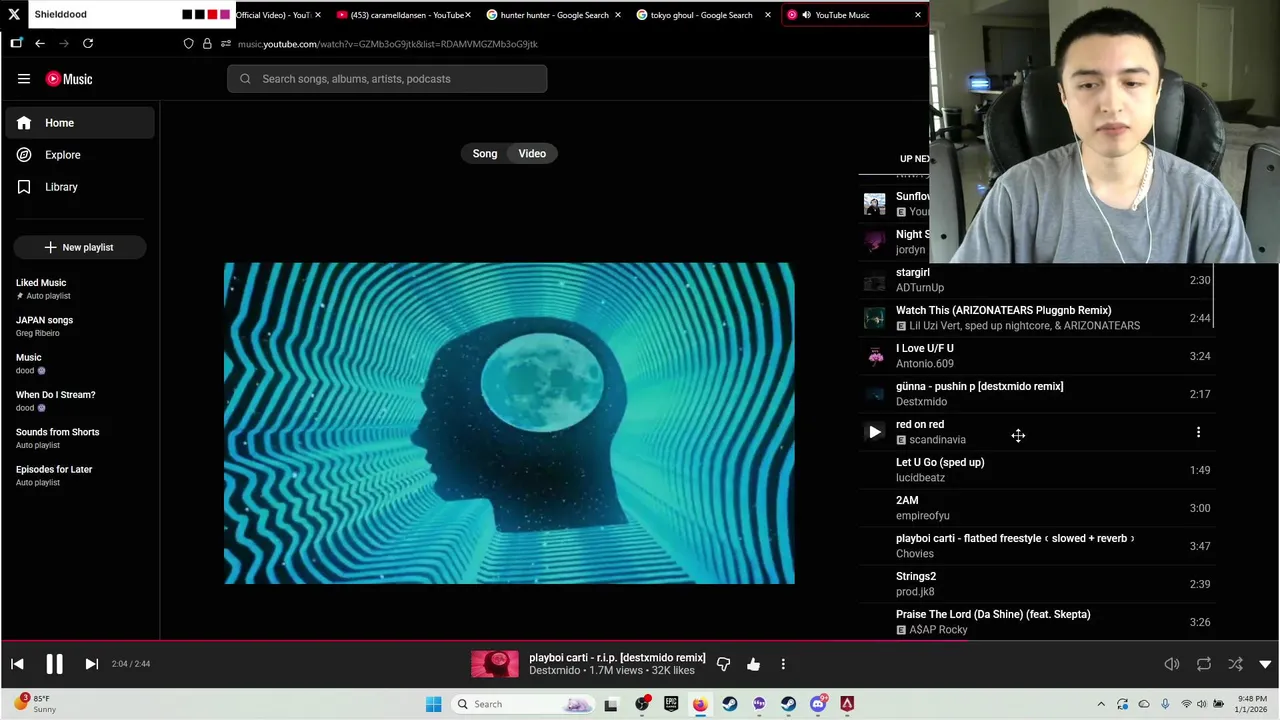1280x720 pixels.
Task: Open the hamburger guide menu
Action: (x=24, y=79)
